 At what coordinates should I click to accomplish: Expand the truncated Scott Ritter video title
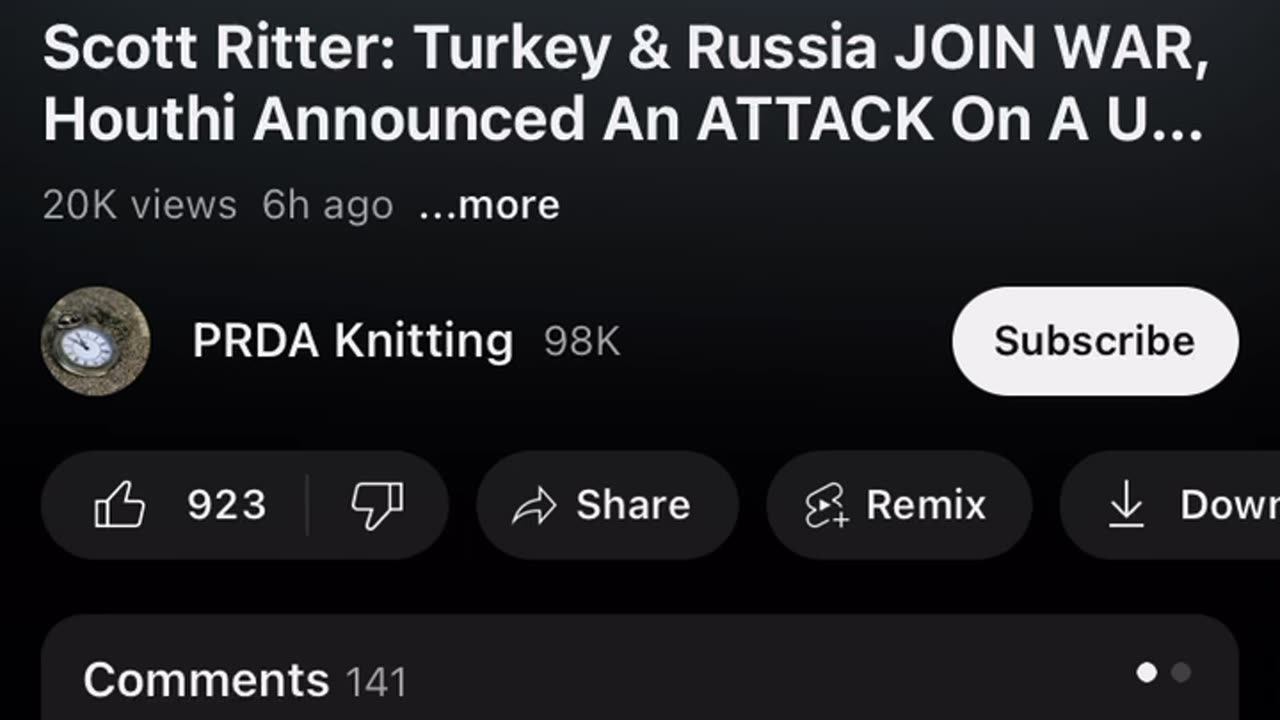pyautogui.click(x=625, y=84)
